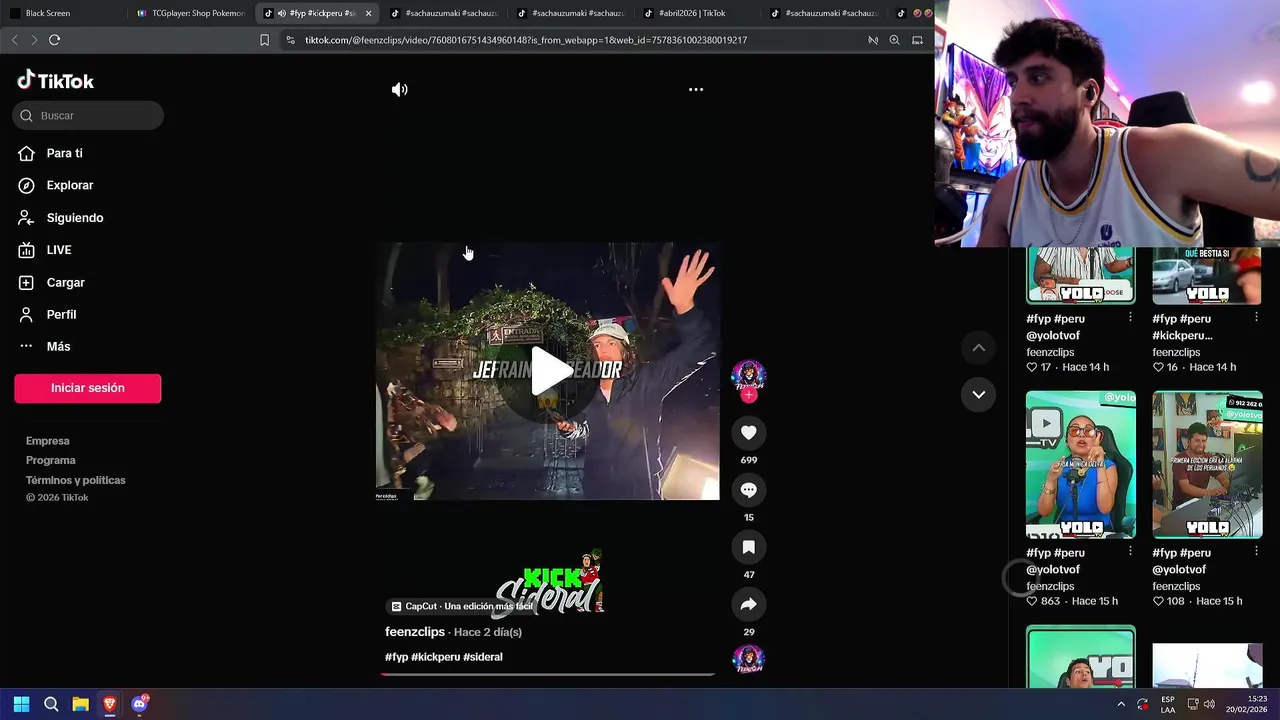Like the video showing 863 likes
Image resolution: width=1280 pixels, height=720 pixels.
pos(1032,601)
